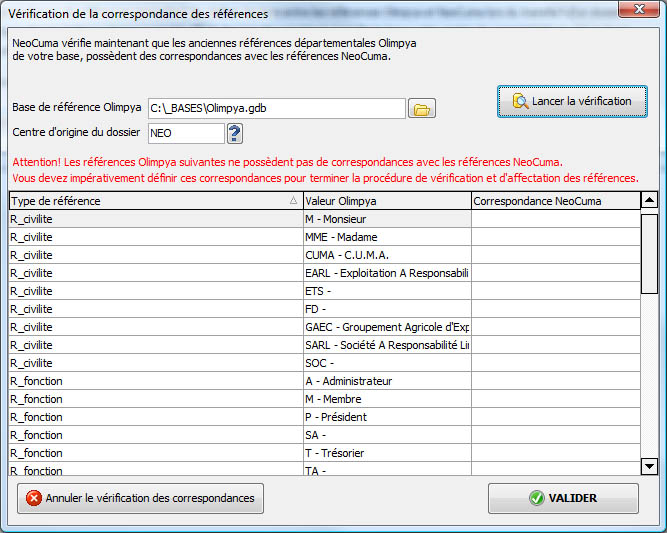Click the Valeur Olimpya column header
Image resolution: width=667 pixels, height=533 pixels.
(x=387, y=201)
